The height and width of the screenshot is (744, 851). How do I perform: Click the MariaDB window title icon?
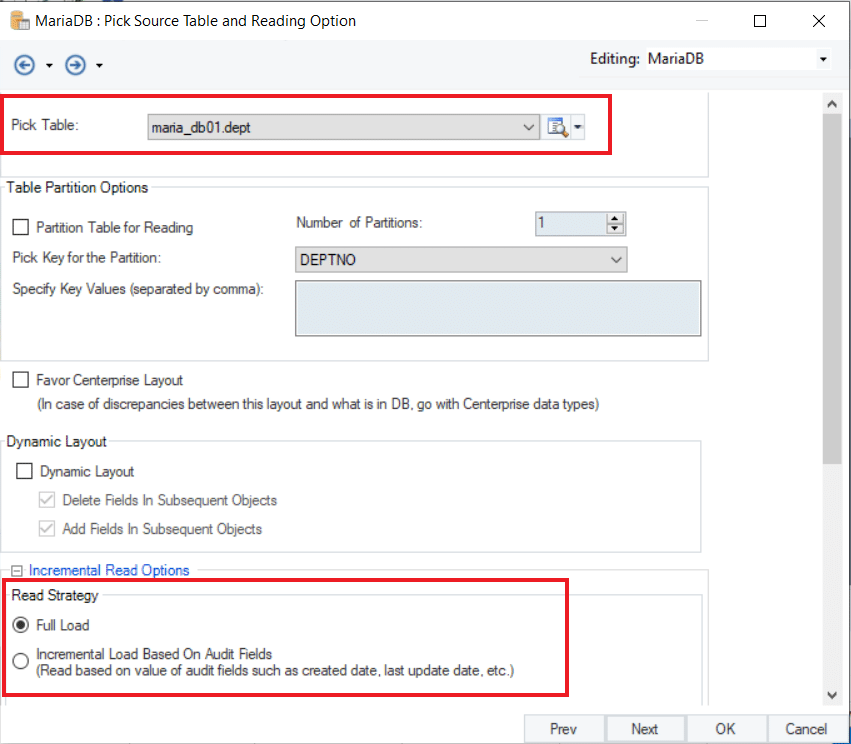pyautogui.click(x=16, y=20)
